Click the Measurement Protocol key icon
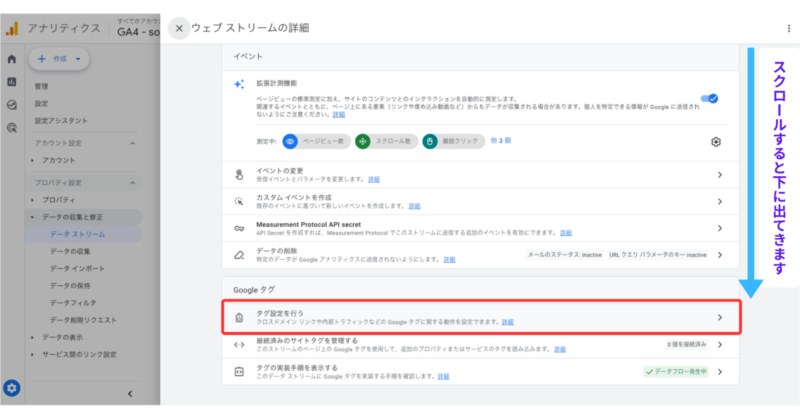The width and height of the screenshot is (800, 420). [239, 228]
